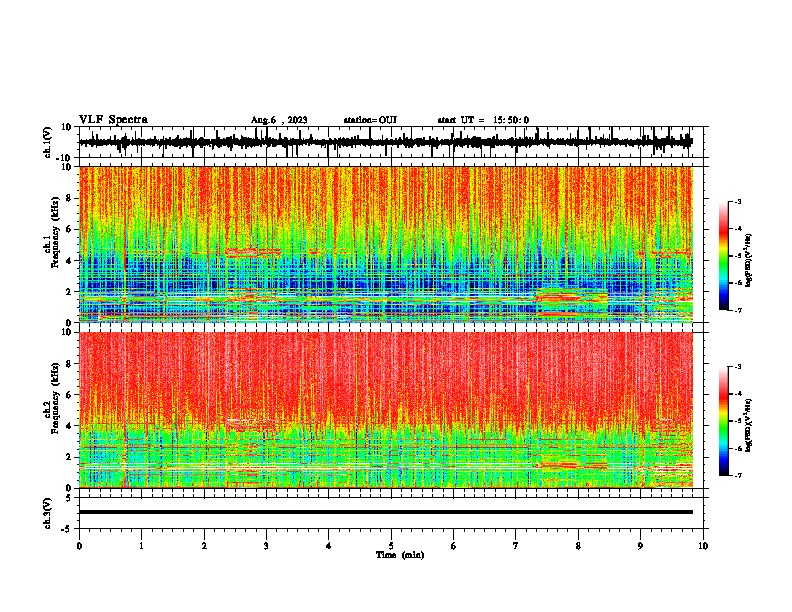Click the "2" kHz tick on ch.2 spectrogram

pos(69,457)
